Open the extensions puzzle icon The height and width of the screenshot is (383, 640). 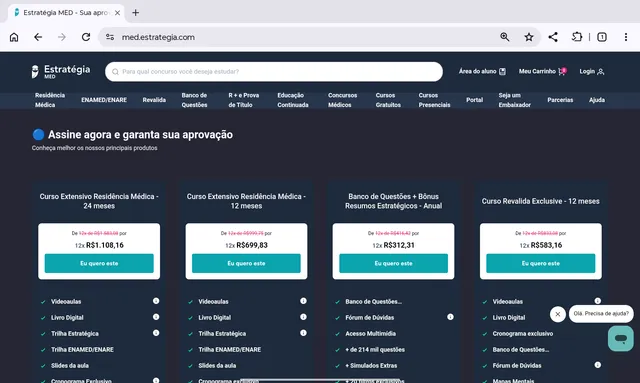[x=577, y=37]
